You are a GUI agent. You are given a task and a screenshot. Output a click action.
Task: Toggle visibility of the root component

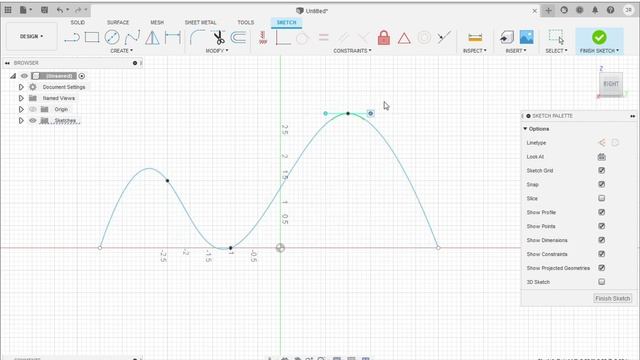24,76
